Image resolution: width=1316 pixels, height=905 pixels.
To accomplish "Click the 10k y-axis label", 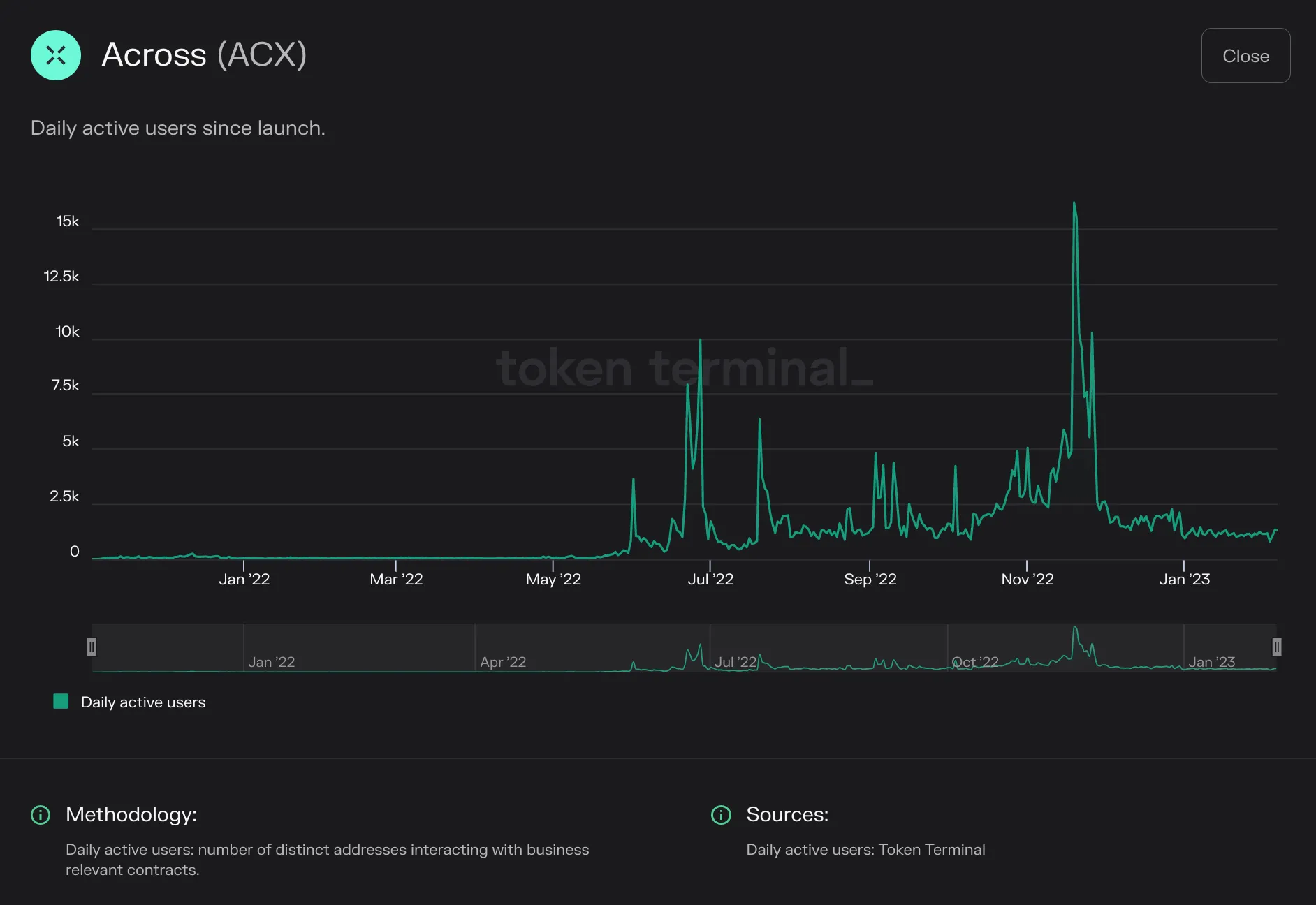I will click(67, 332).
